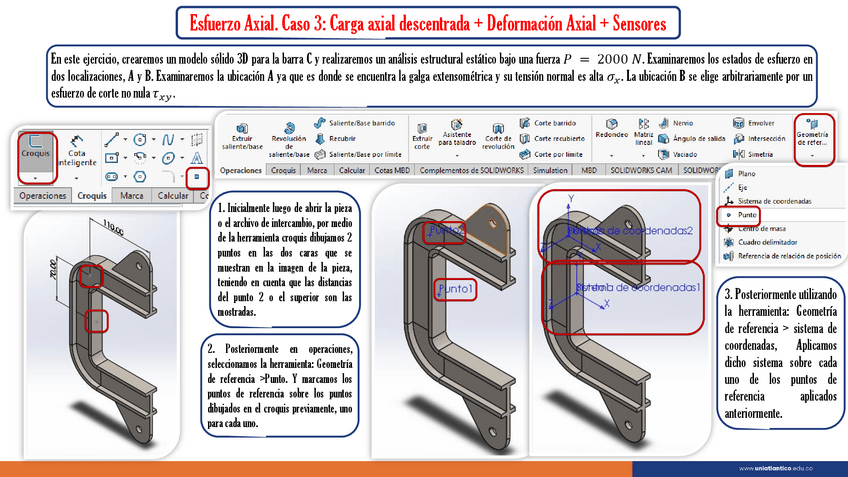Switch to Cotas MBD ribbon tab

click(x=392, y=170)
